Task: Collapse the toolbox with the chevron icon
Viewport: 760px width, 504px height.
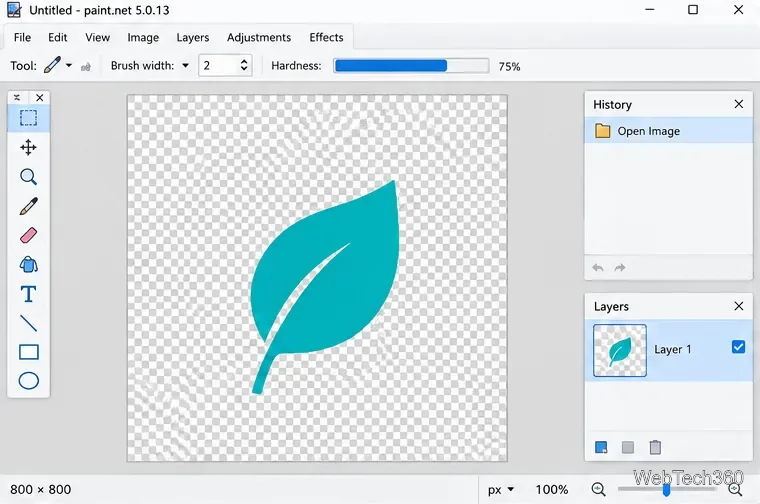Action: [17, 97]
